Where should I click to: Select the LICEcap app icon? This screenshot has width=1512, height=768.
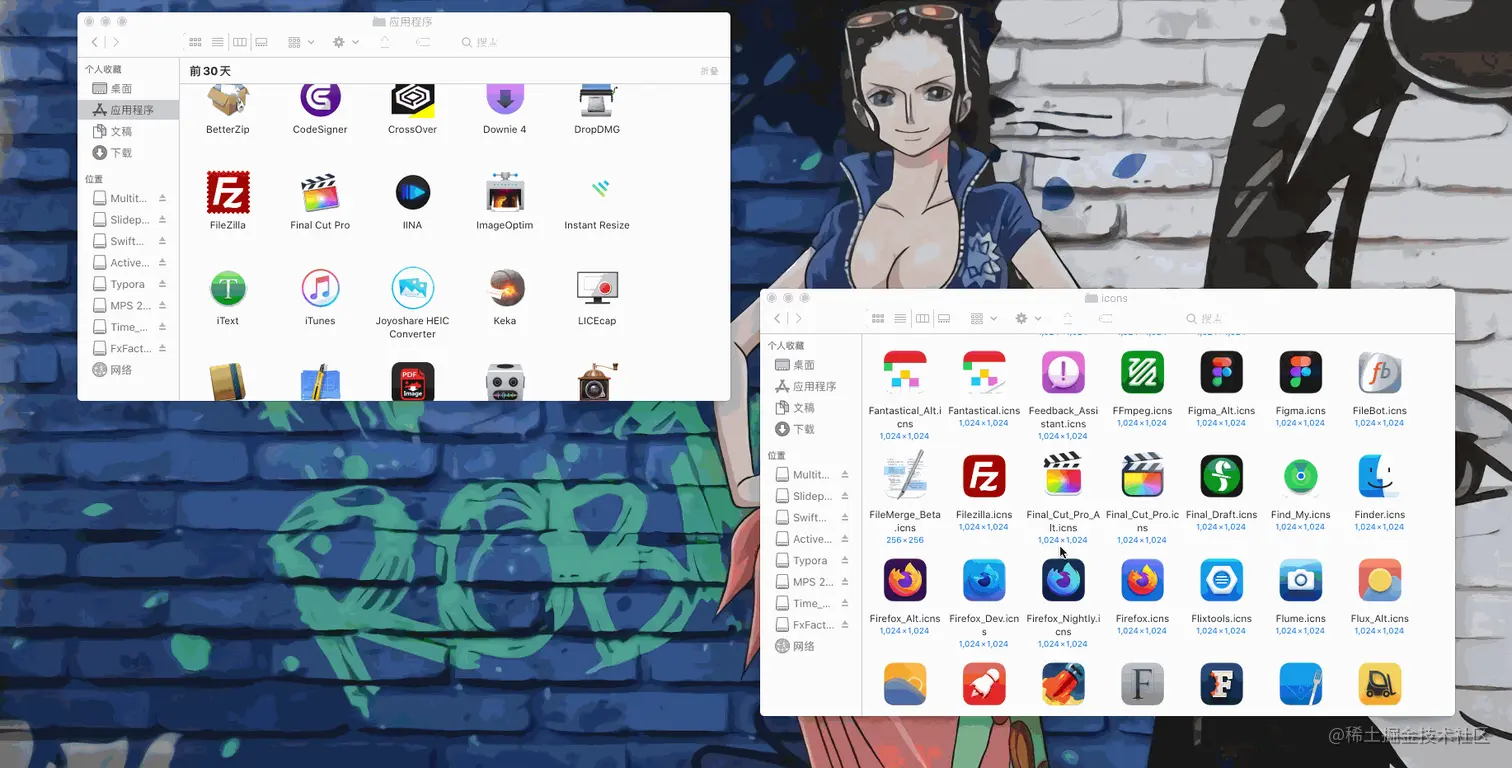tap(597, 288)
